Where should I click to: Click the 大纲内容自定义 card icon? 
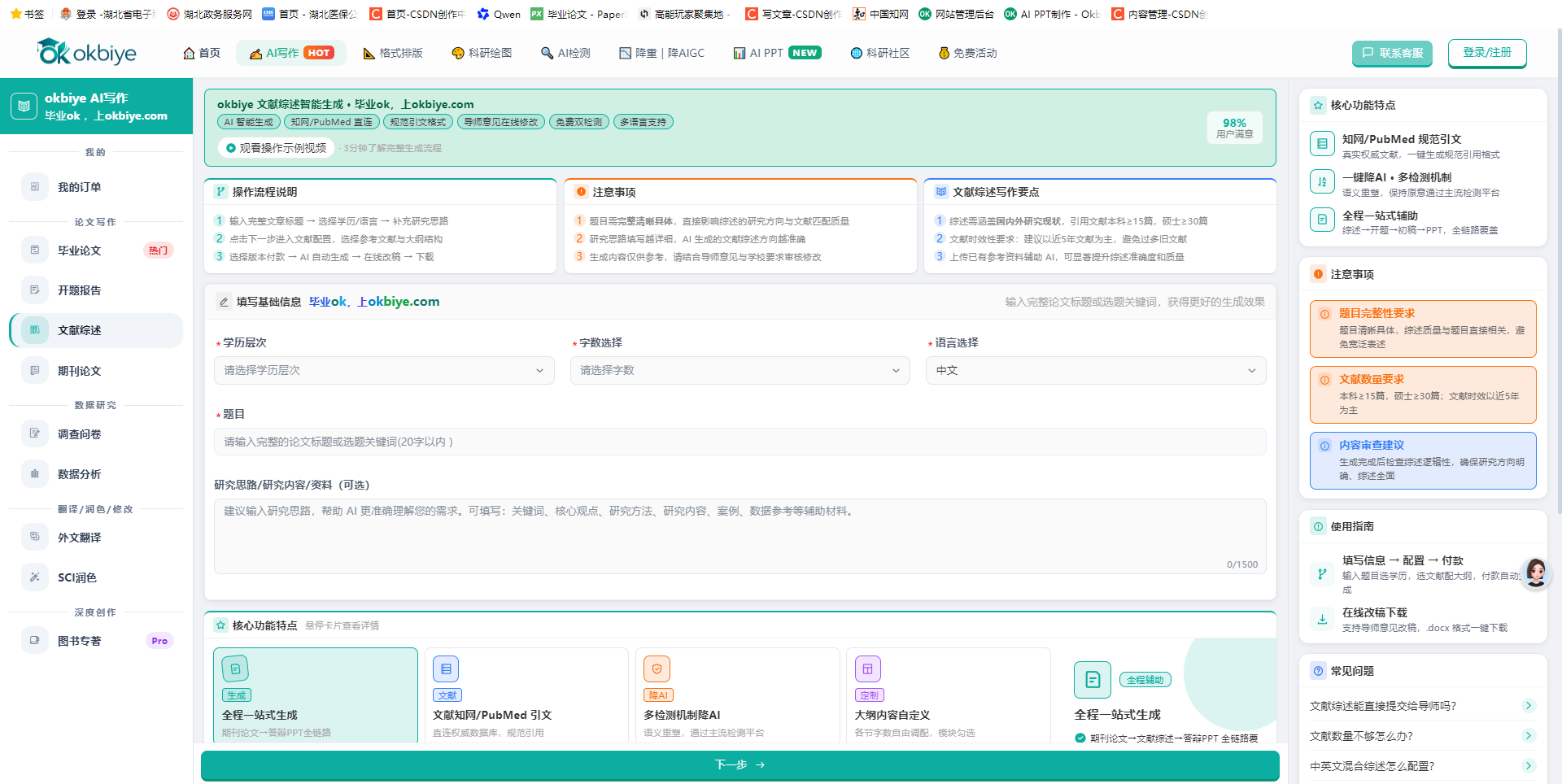867,669
